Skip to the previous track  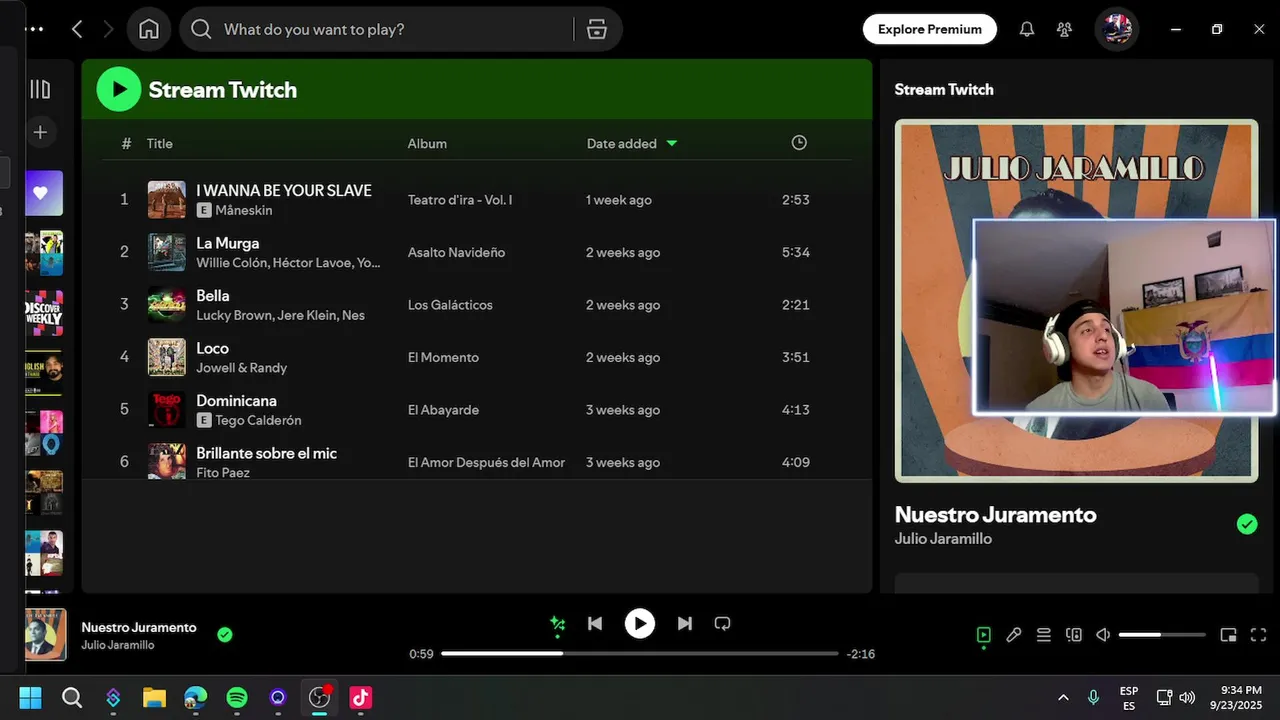[x=595, y=624]
